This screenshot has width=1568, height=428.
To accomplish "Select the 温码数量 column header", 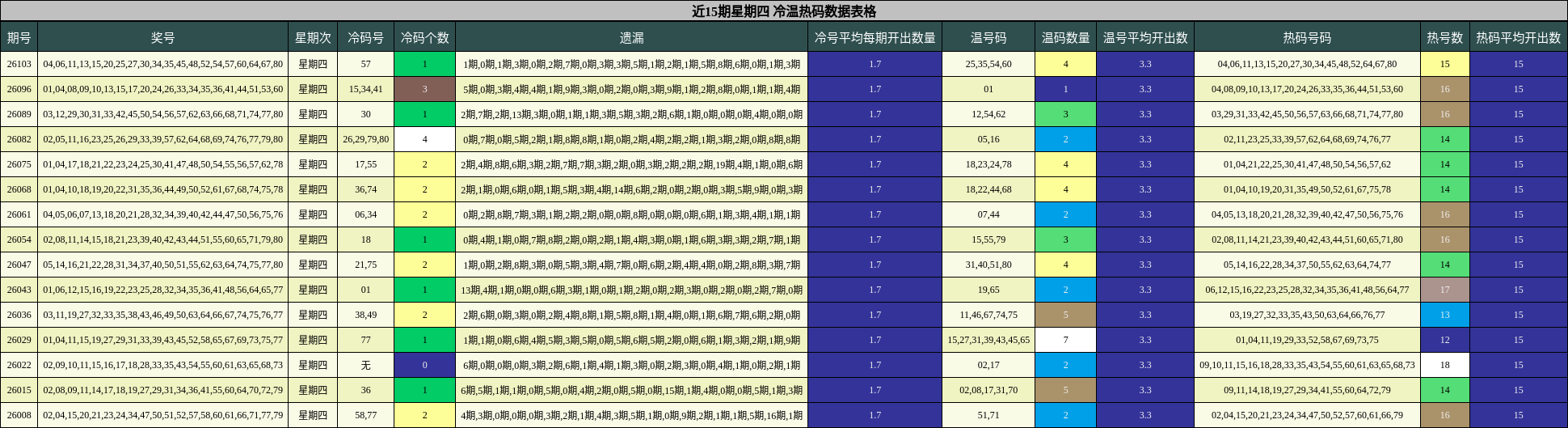I will 1065,37.
